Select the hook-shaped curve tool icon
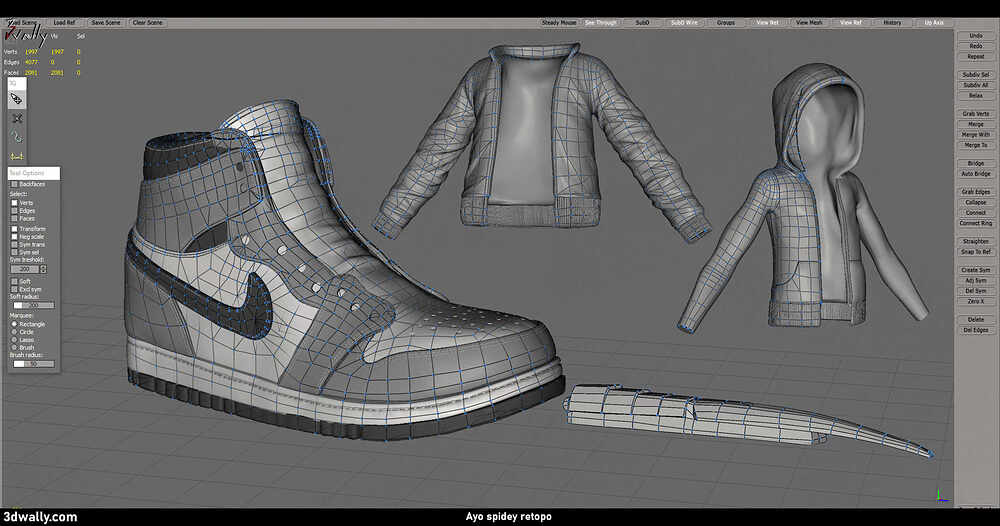The height and width of the screenshot is (526, 1000). (17, 137)
